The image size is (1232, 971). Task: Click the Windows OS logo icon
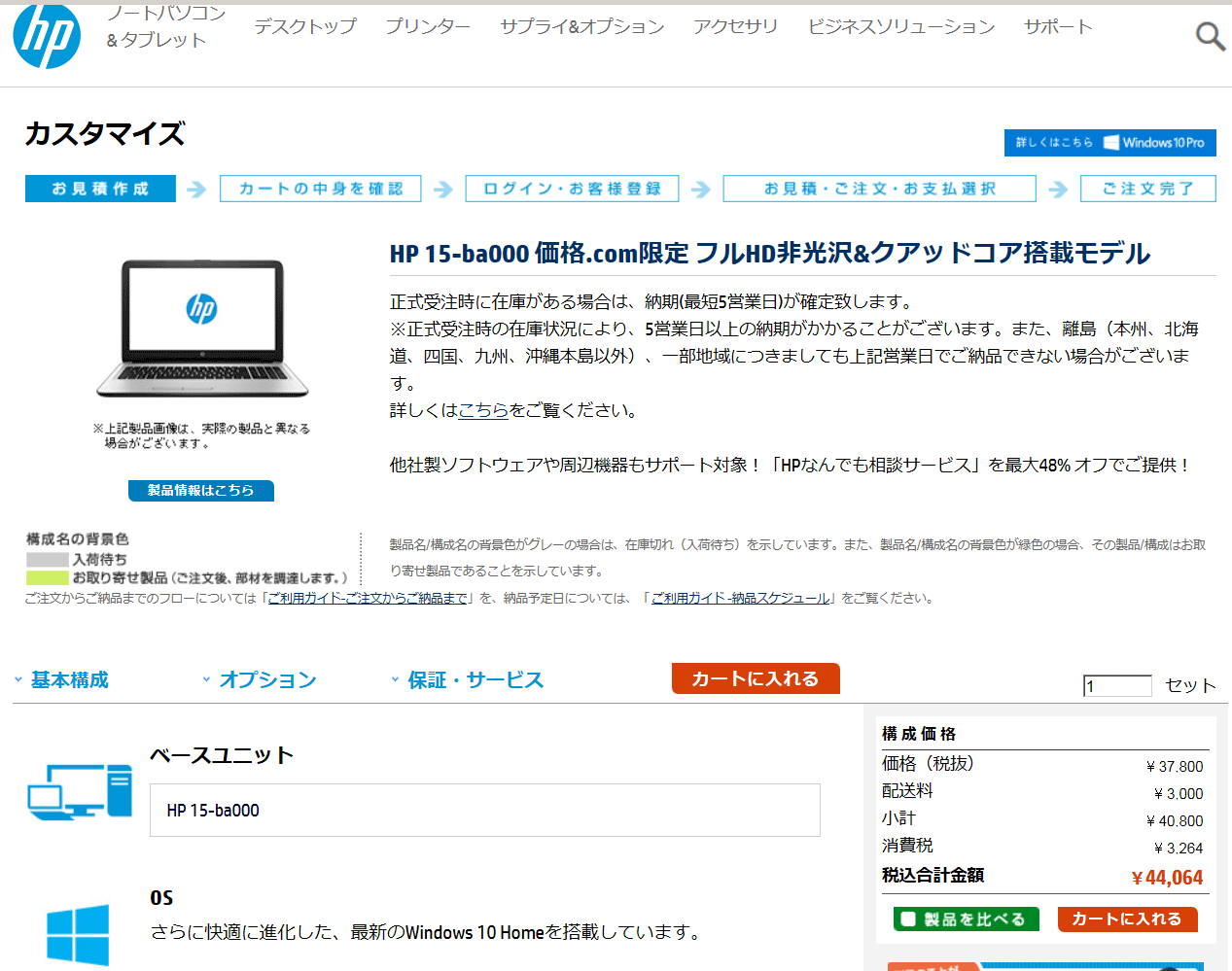click(78, 934)
